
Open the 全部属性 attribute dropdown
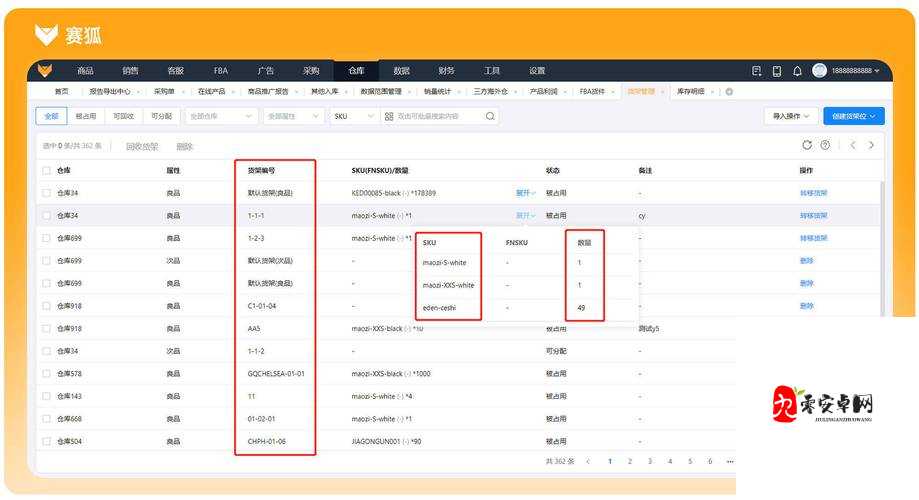[x=293, y=116]
